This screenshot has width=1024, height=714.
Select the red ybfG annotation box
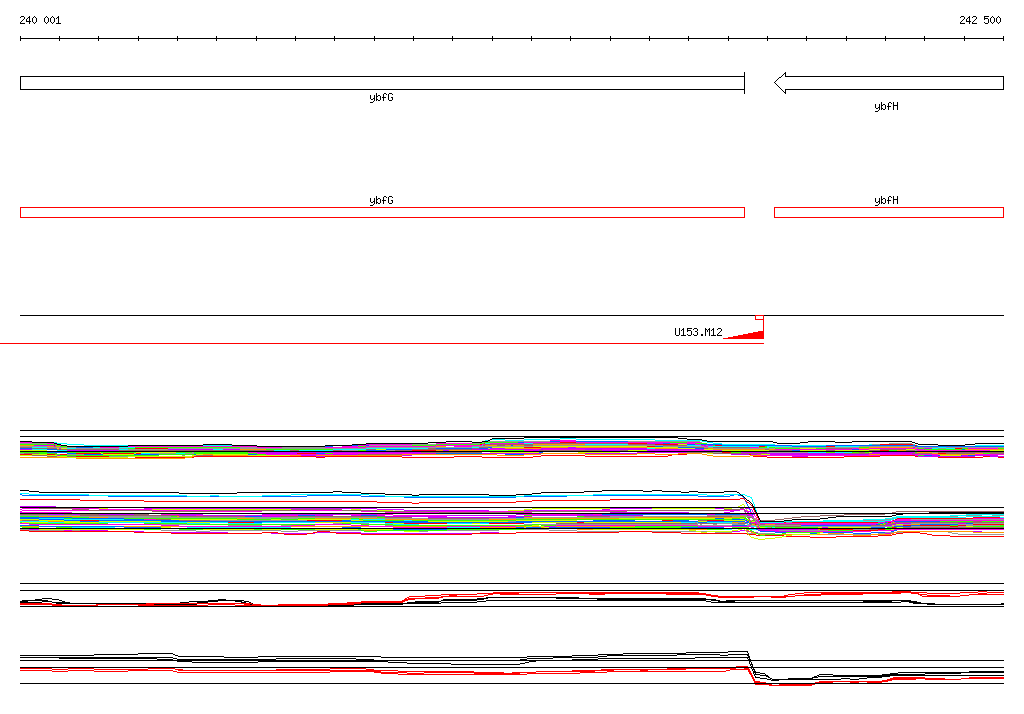pos(382,212)
